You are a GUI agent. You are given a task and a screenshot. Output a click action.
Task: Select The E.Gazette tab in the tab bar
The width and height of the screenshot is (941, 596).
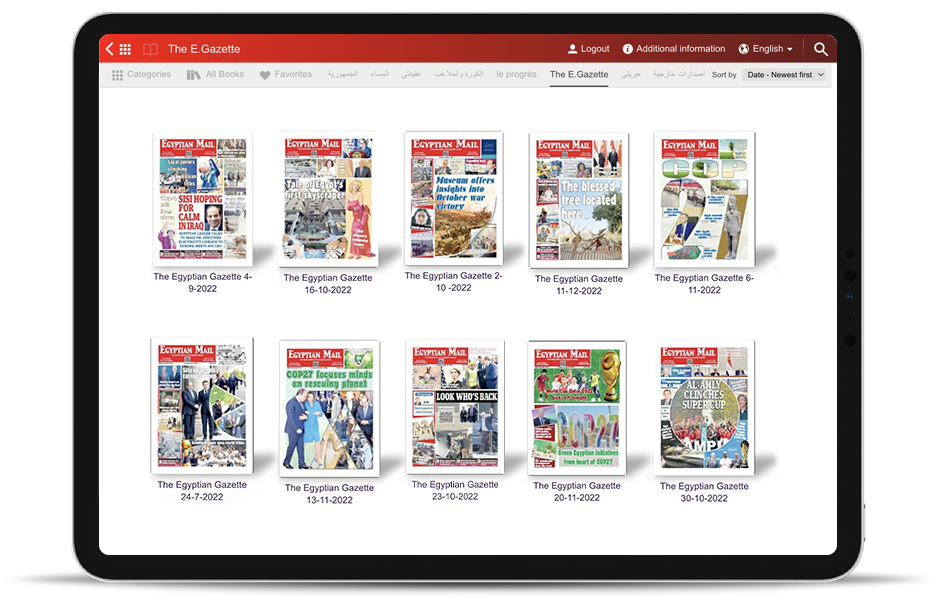pyautogui.click(x=579, y=74)
